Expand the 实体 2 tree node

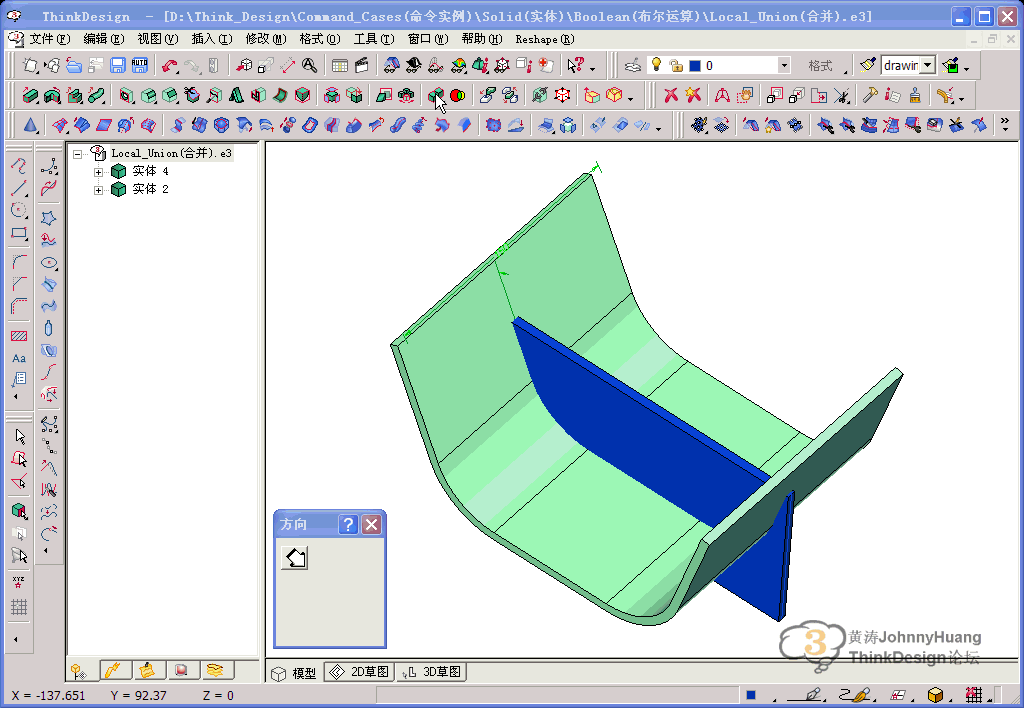[x=98, y=190]
